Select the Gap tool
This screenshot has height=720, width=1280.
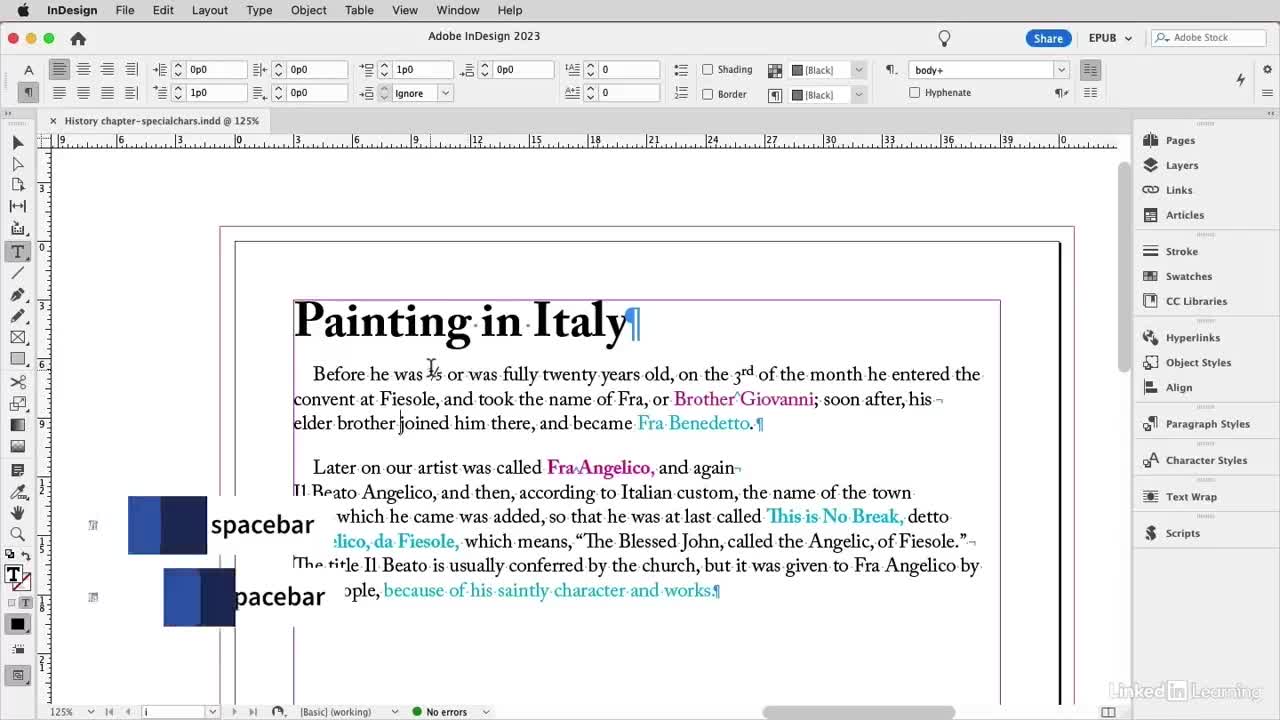pyautogui.click(x=17, y=206)
